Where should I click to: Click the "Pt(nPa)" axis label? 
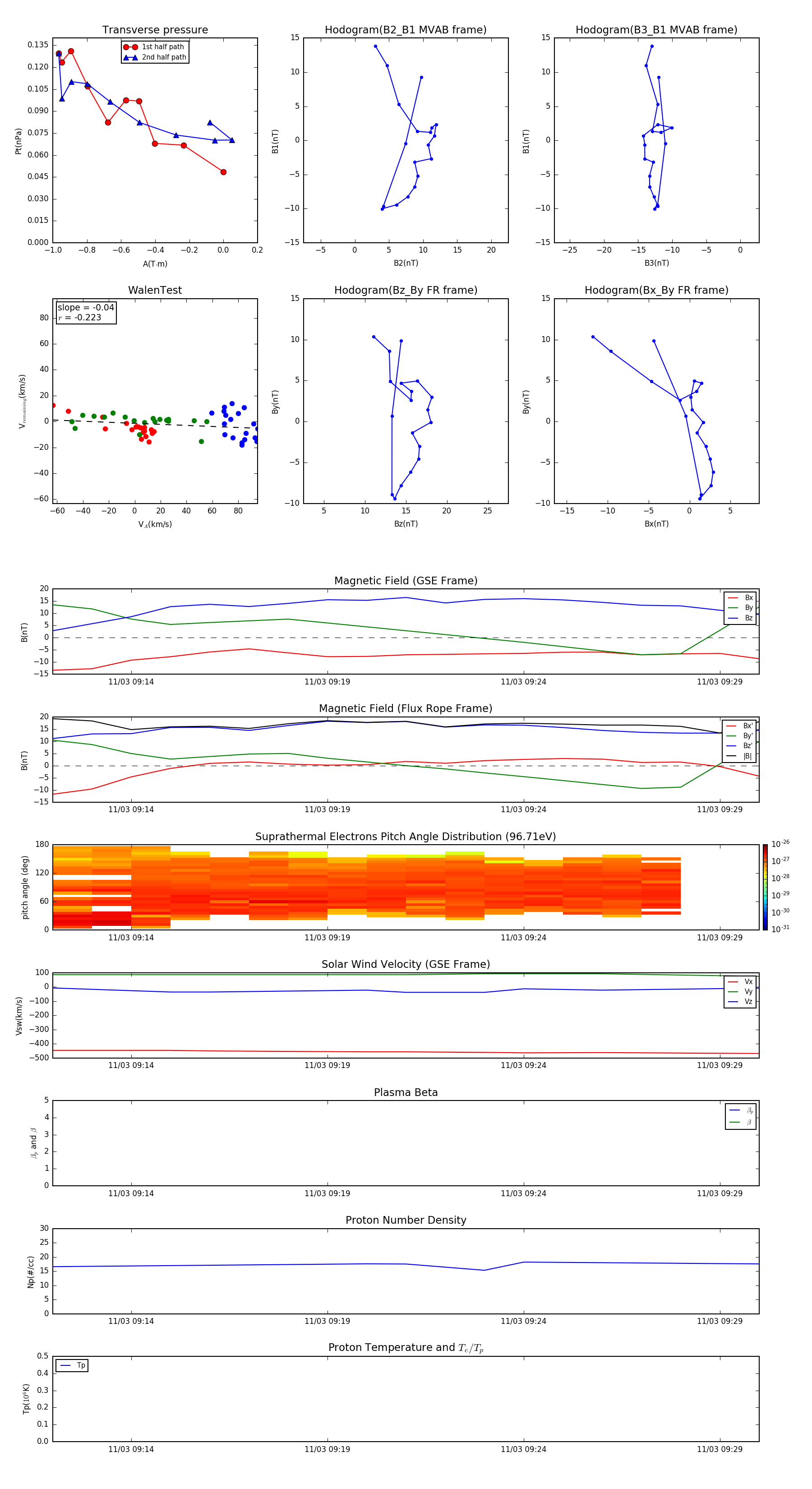pos(18,141)
